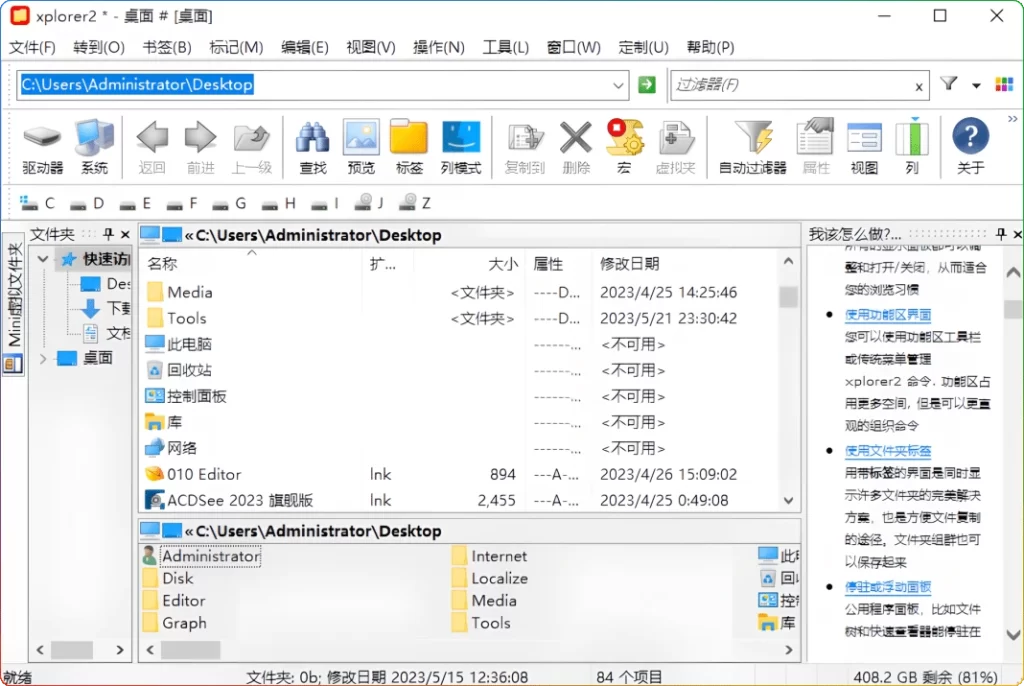The width and height of the screenshot is (1024, 686).
Task: Expand the toolbar overflow chevron
Action: (x=1012, y=119)
